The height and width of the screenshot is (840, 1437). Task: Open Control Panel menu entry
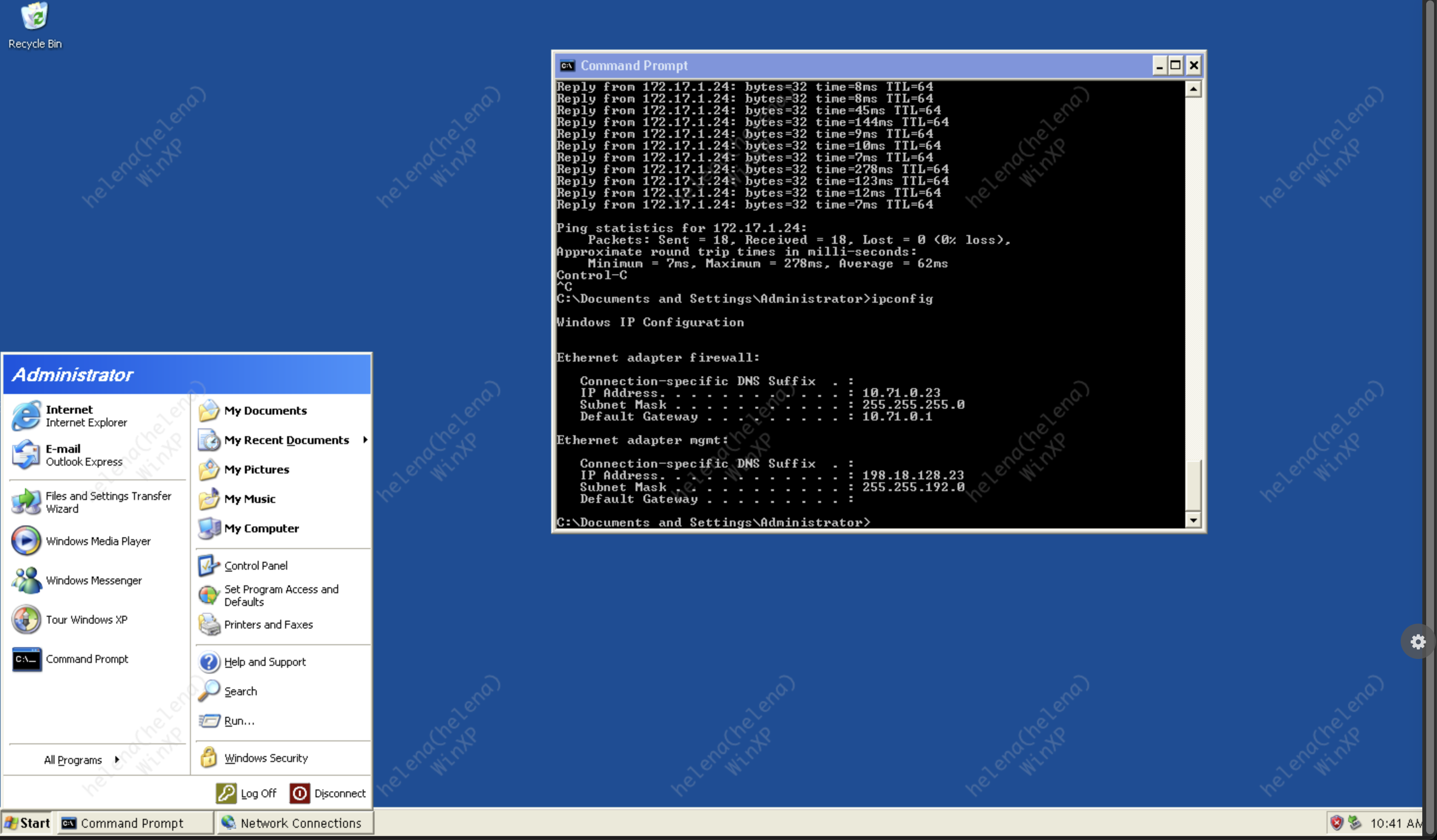tap(255, 565)
